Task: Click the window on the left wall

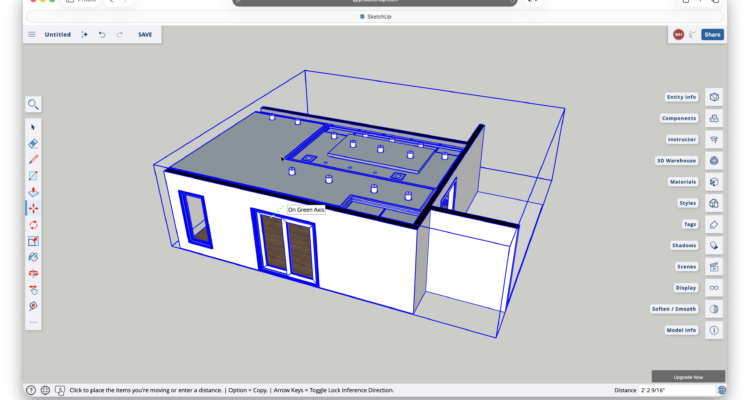Action: point(196,220)
